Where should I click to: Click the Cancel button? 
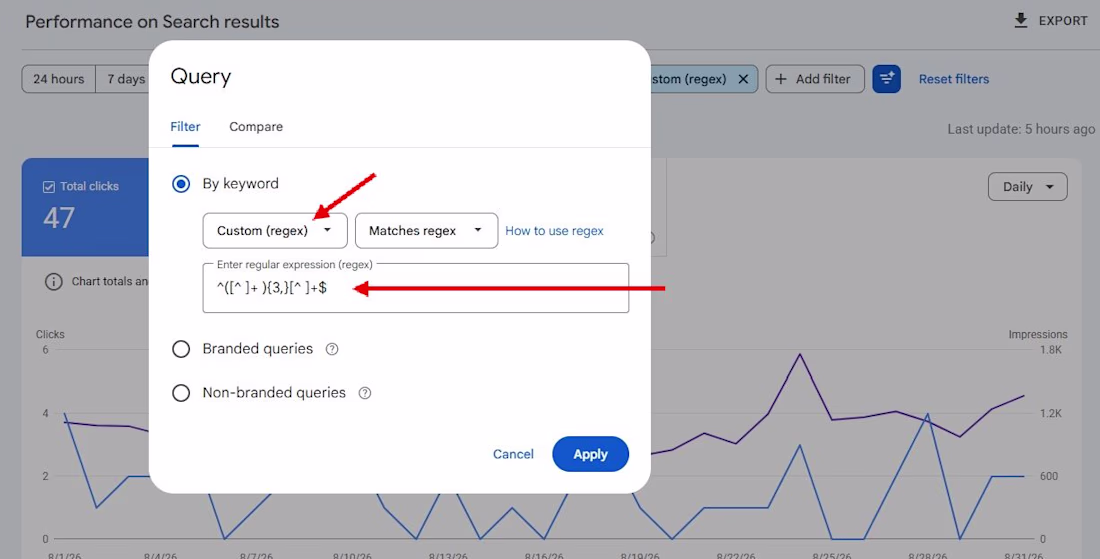[x=513, y=454]
